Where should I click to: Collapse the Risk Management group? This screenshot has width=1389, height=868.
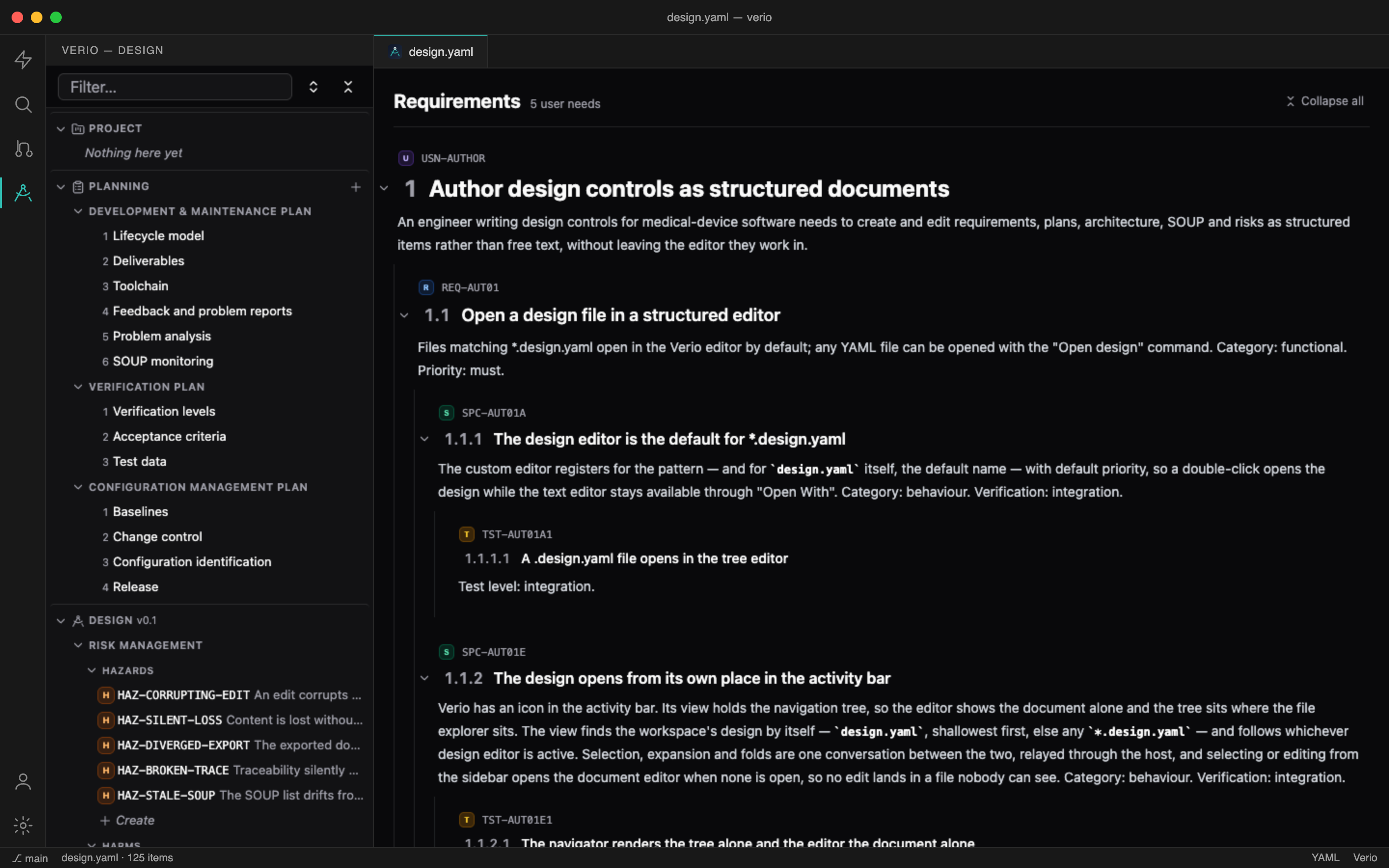click(78, 645)
